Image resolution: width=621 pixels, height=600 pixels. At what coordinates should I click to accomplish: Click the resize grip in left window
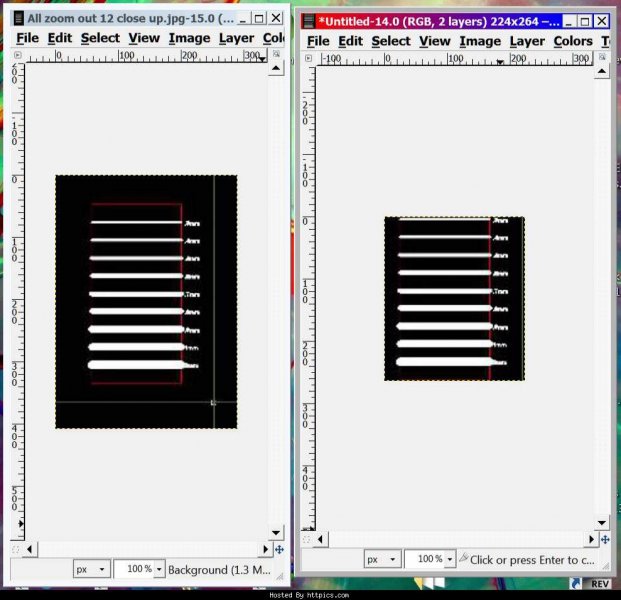[x=280, y=576]
